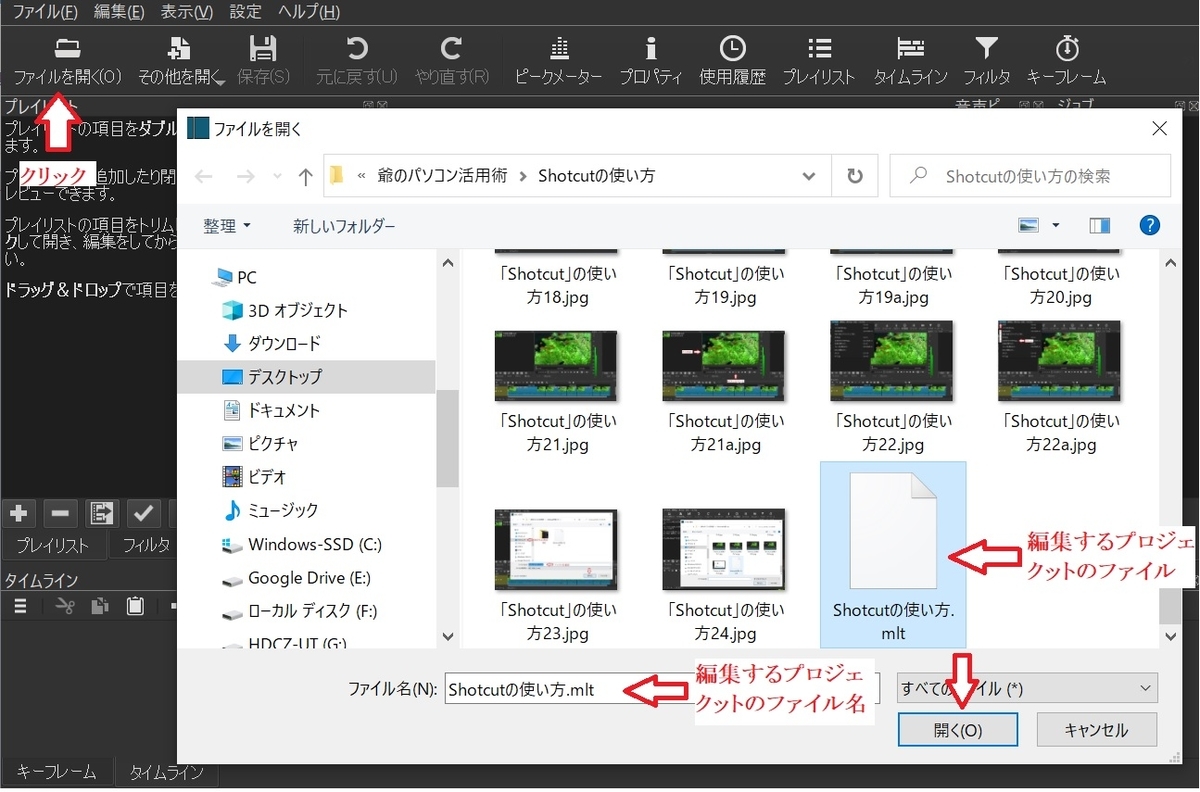Select ミュージック in navigation pane
1200x792 pixels.
click(283, 510)
